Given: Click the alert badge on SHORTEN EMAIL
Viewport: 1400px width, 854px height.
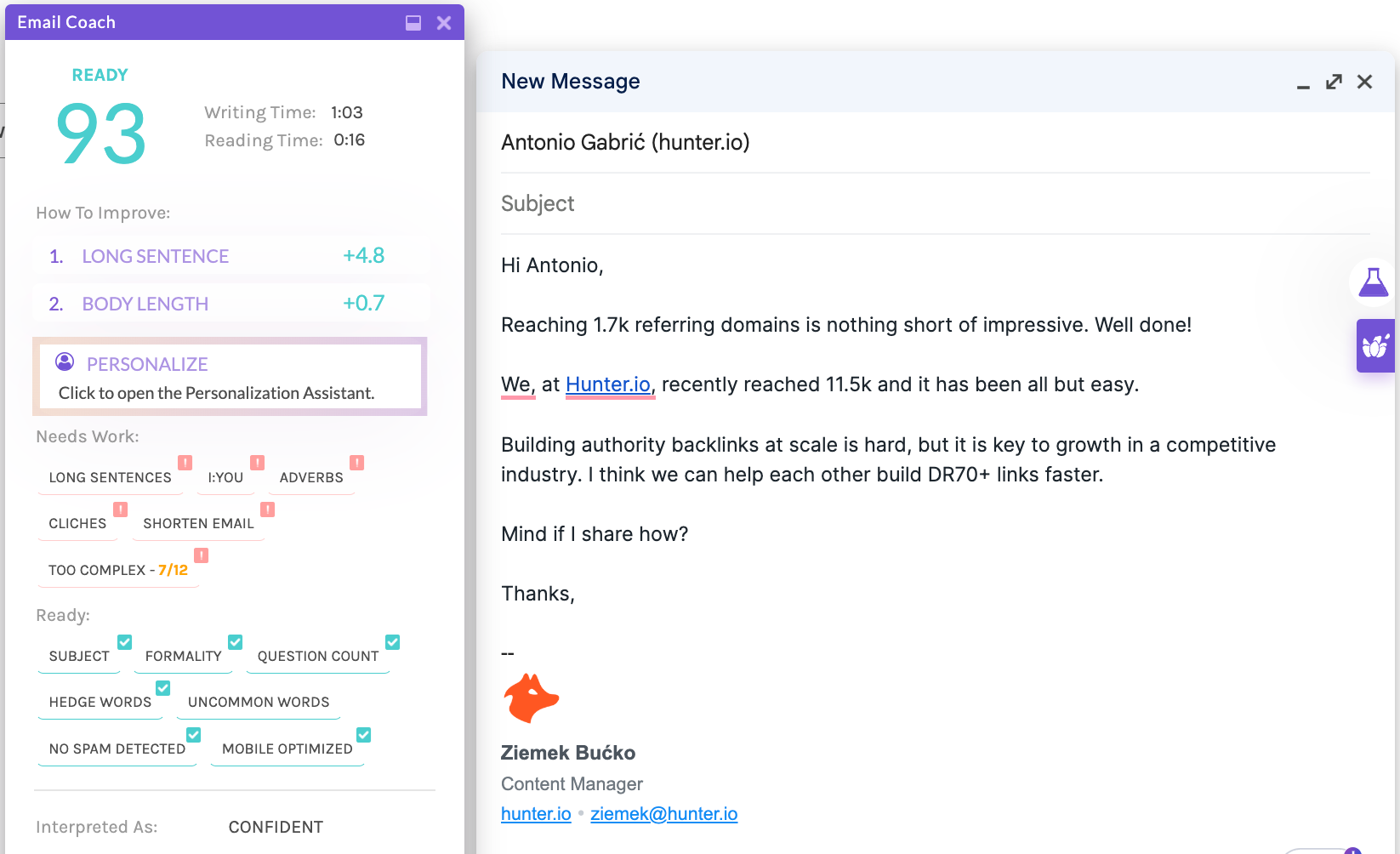Looking at the screenshot, I should pos(267,510).
